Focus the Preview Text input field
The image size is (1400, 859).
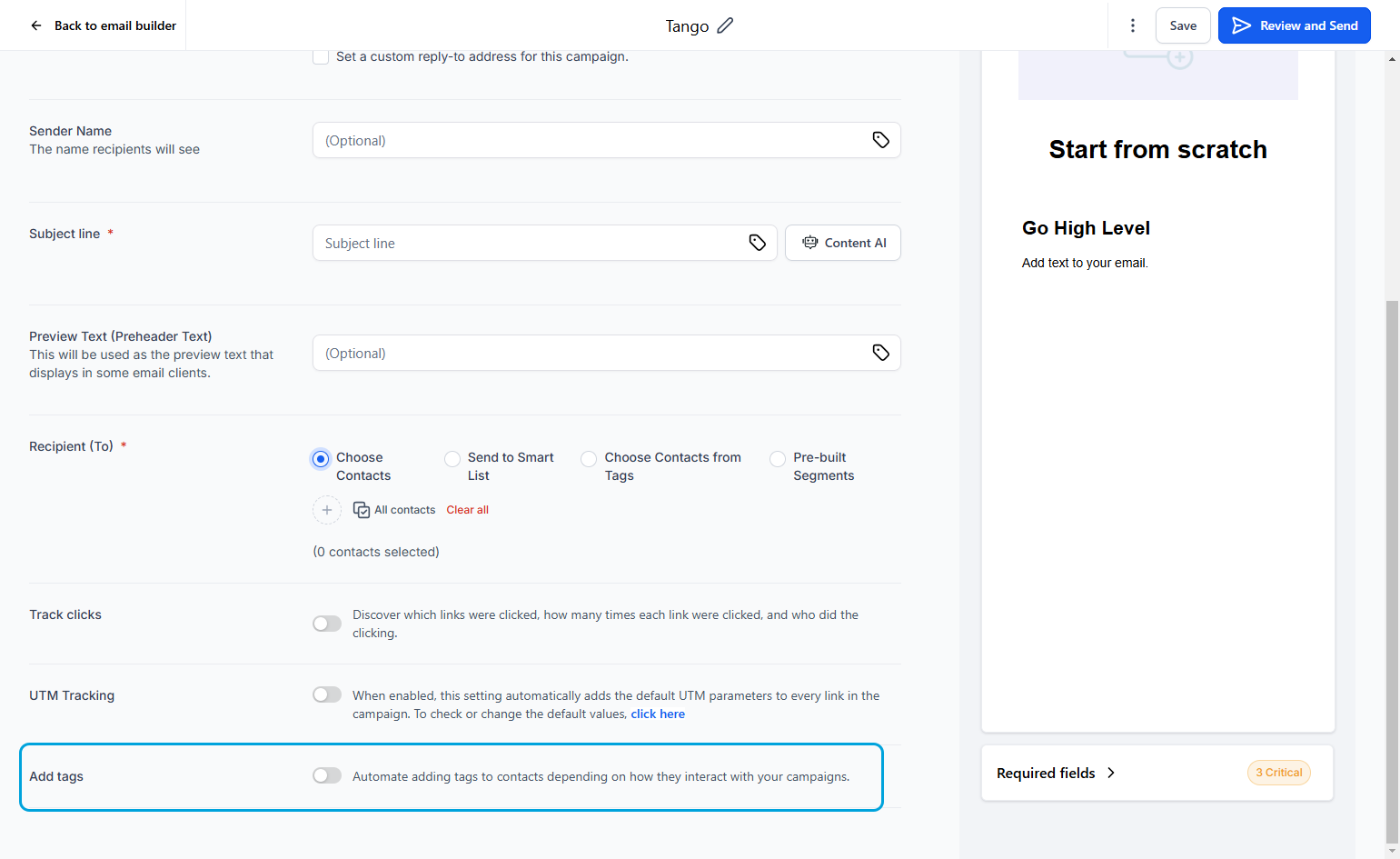click(607, 353)
